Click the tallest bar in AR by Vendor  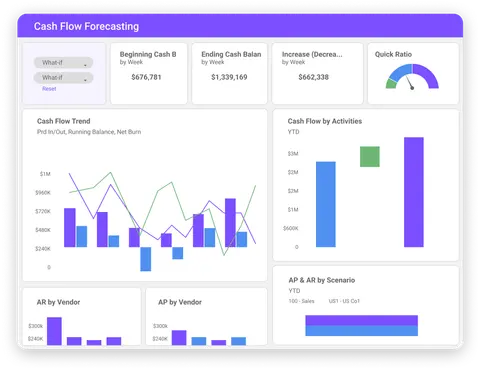tap(54, 331)
